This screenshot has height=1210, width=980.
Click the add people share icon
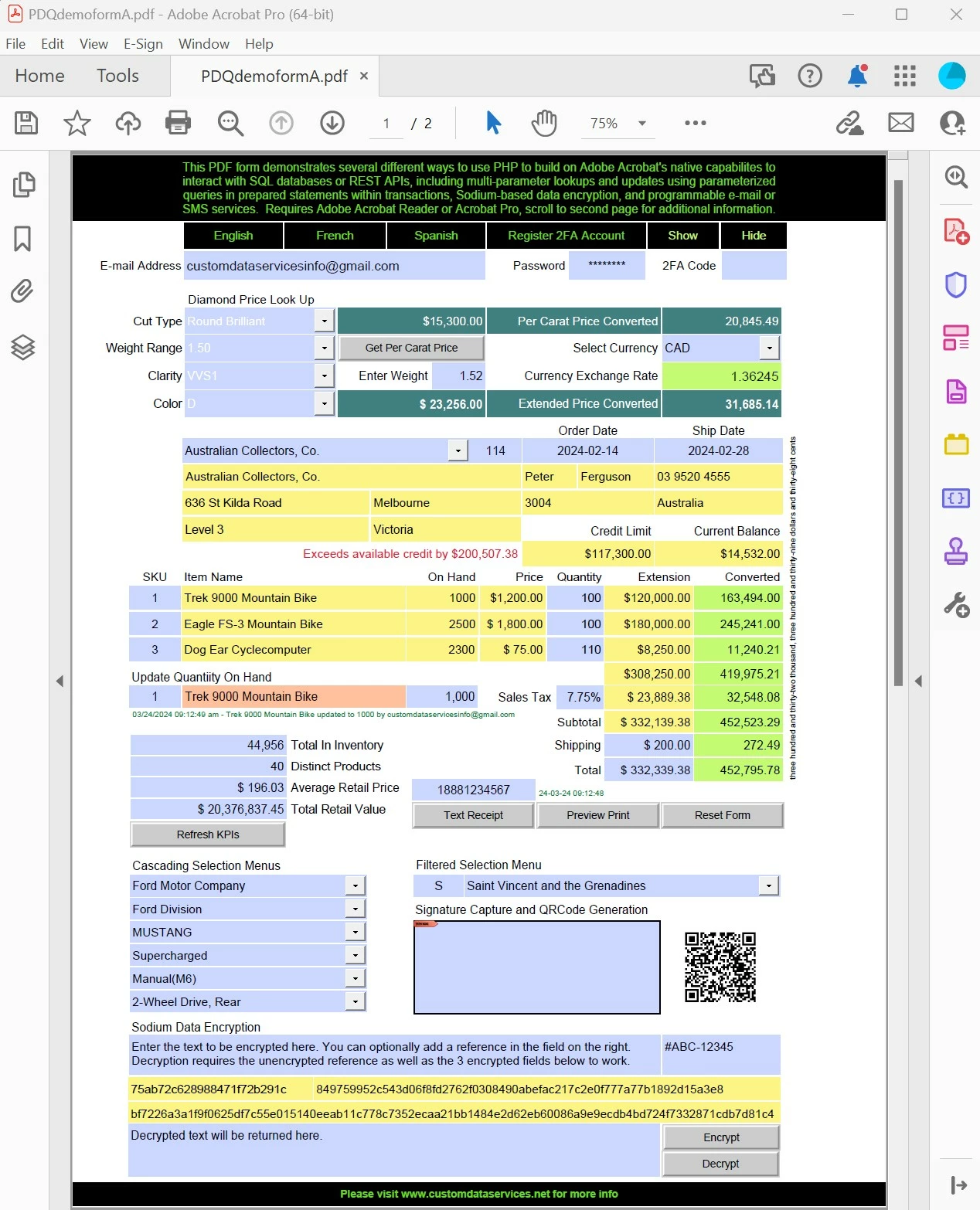point(952,123)
